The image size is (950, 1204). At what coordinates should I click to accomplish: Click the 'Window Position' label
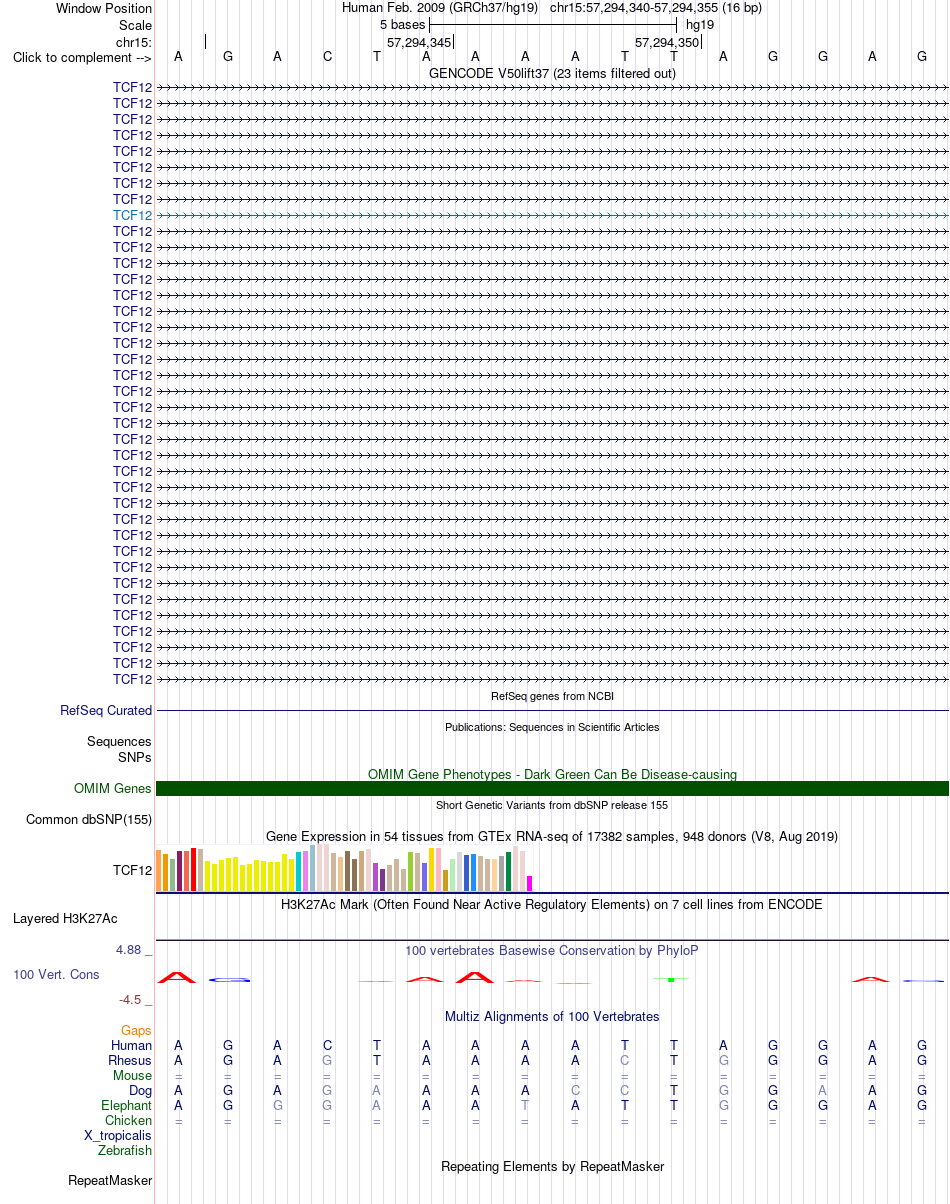pyautogui.click(x=104, y=8)
